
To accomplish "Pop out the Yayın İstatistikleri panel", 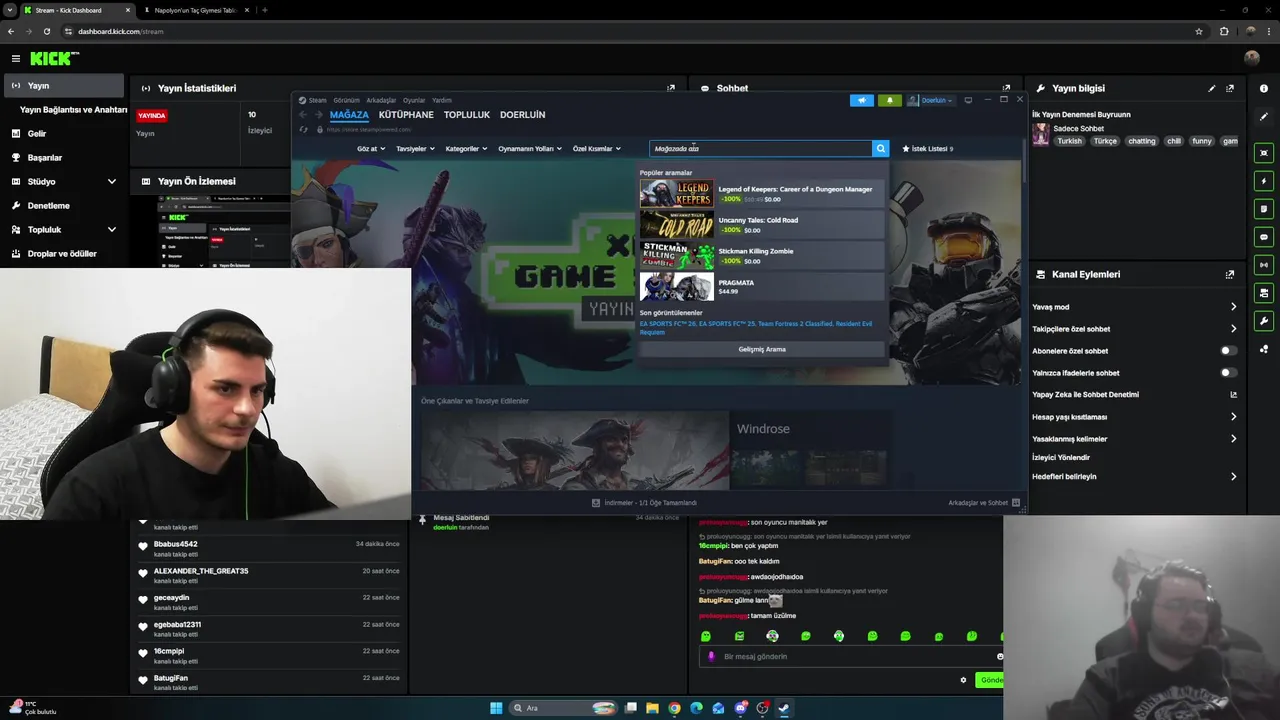I will coord(671,88).
